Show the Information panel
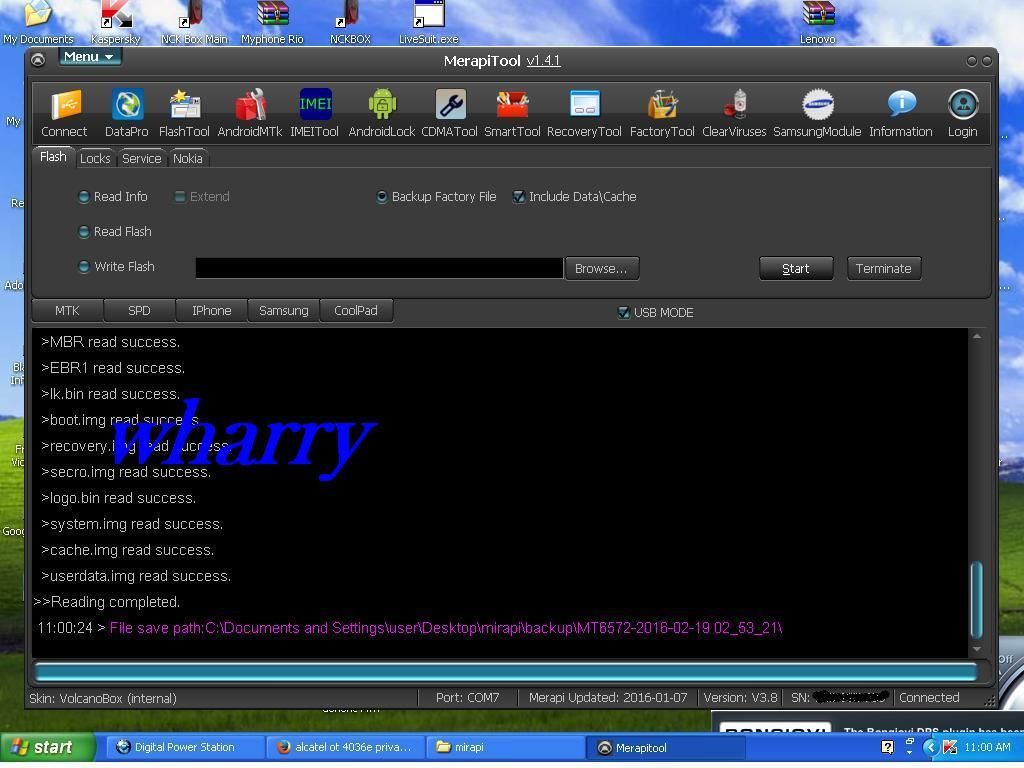The image size is (1024, 768). (901, 114)
